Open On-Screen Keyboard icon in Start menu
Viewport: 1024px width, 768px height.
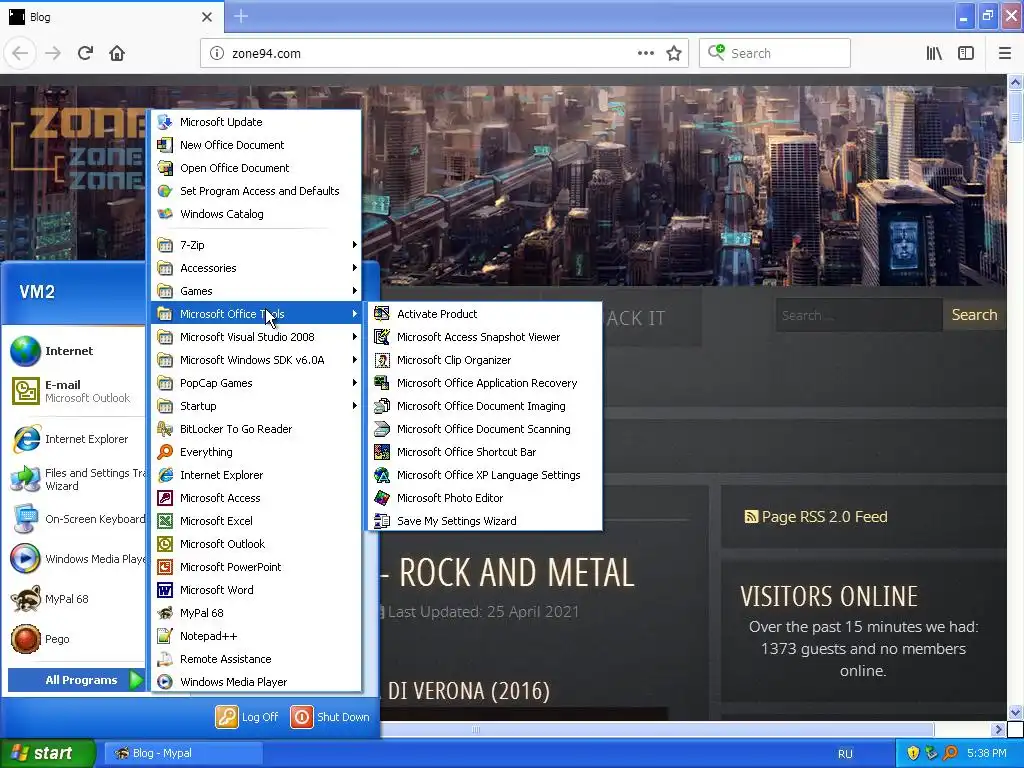[25, 519]
